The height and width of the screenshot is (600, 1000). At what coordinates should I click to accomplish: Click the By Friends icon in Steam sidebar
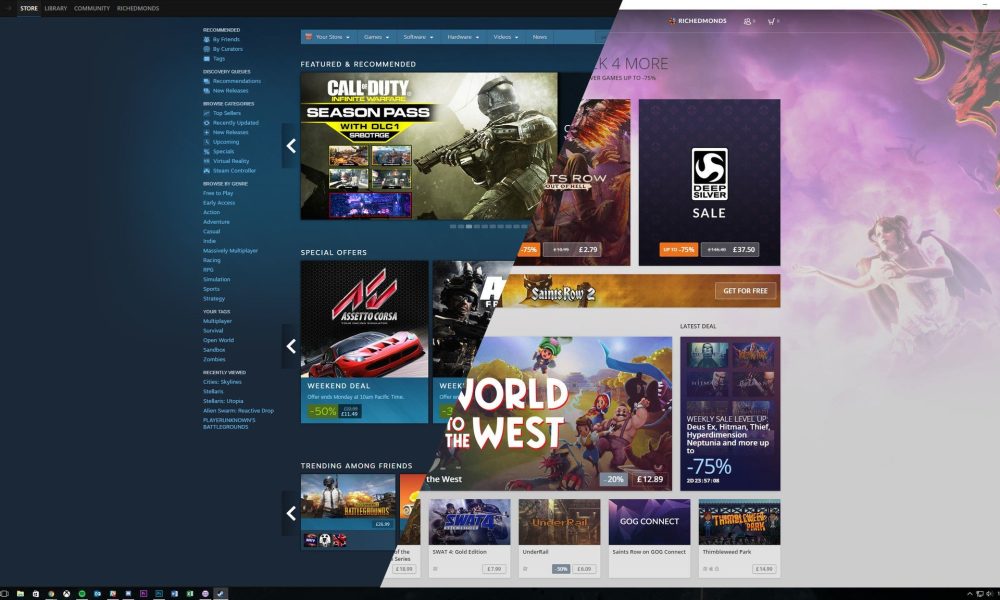[206, 40]
